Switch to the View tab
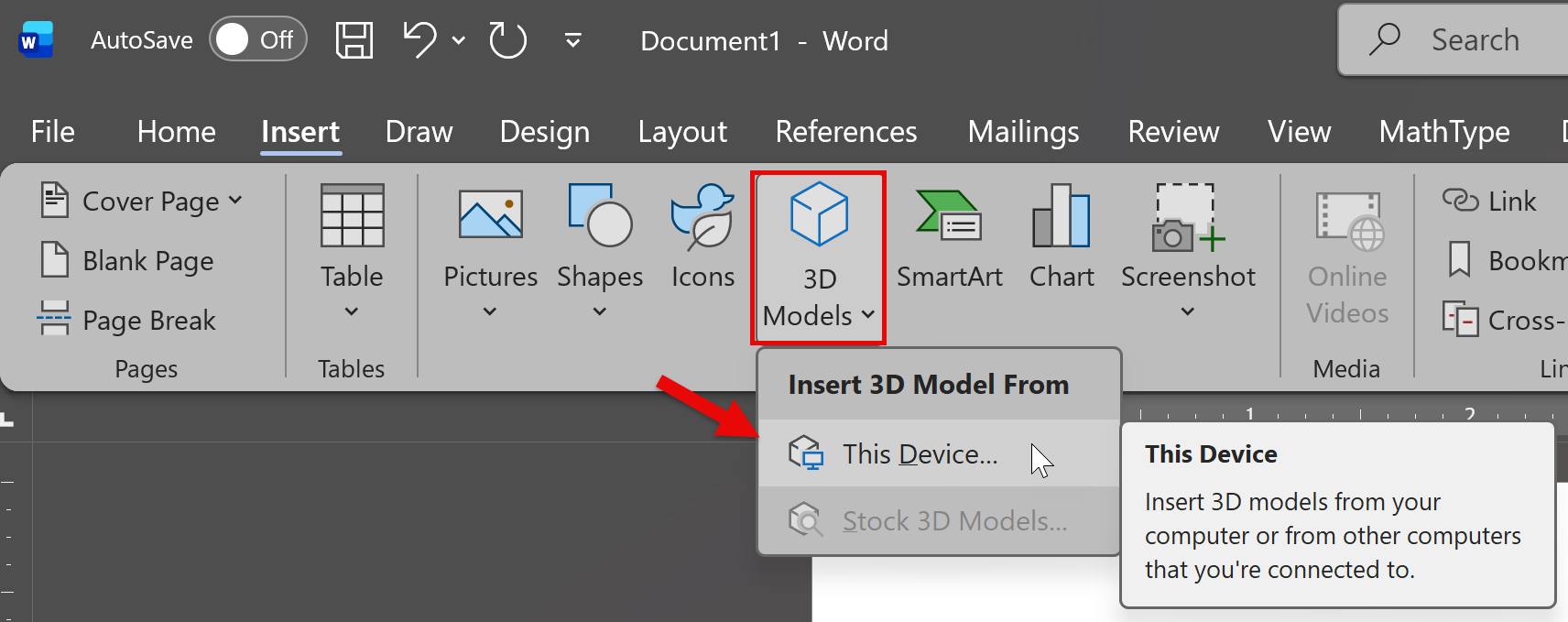 click(x=1299, y=132)
